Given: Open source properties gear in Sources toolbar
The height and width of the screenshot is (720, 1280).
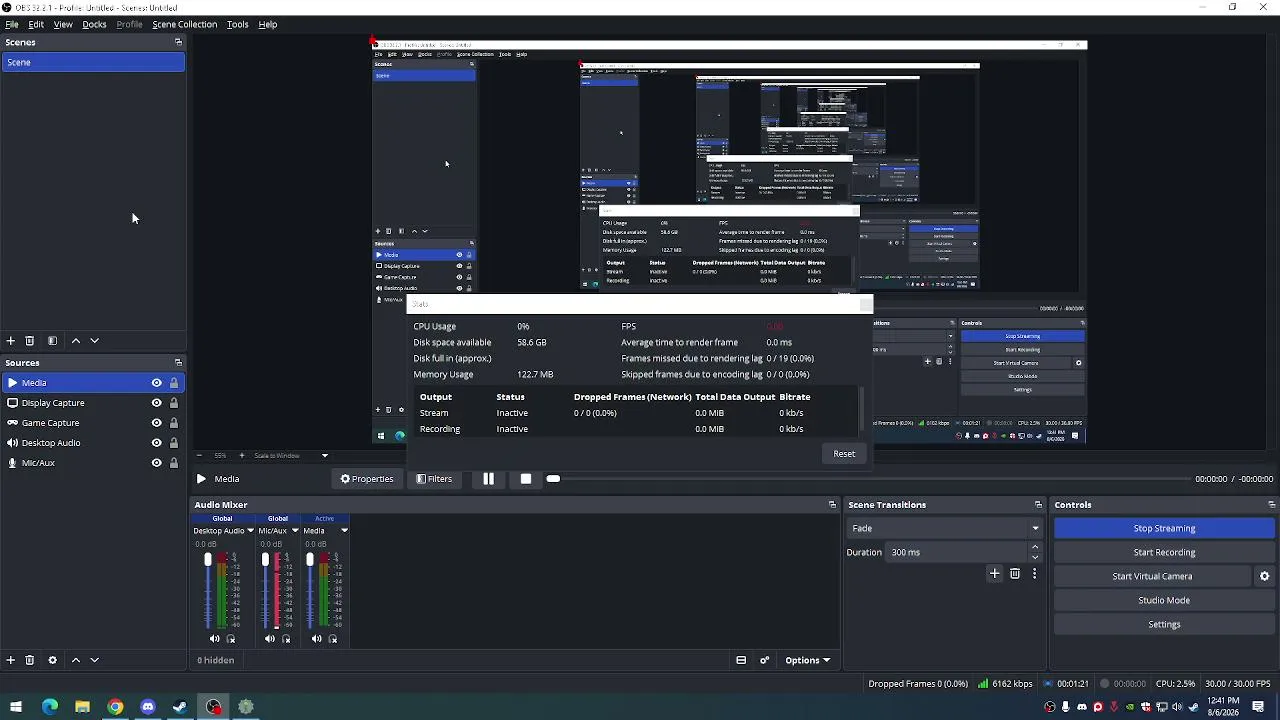Looking at the screenshot, I should coord(52,660).
